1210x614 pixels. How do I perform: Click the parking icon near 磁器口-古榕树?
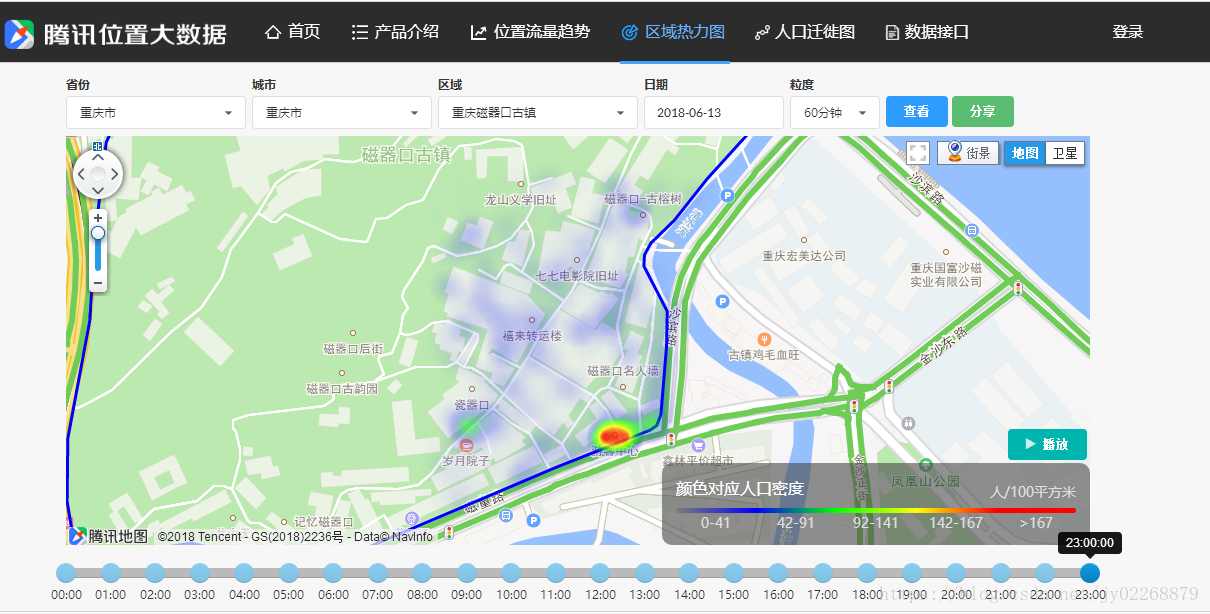[727, 195]
